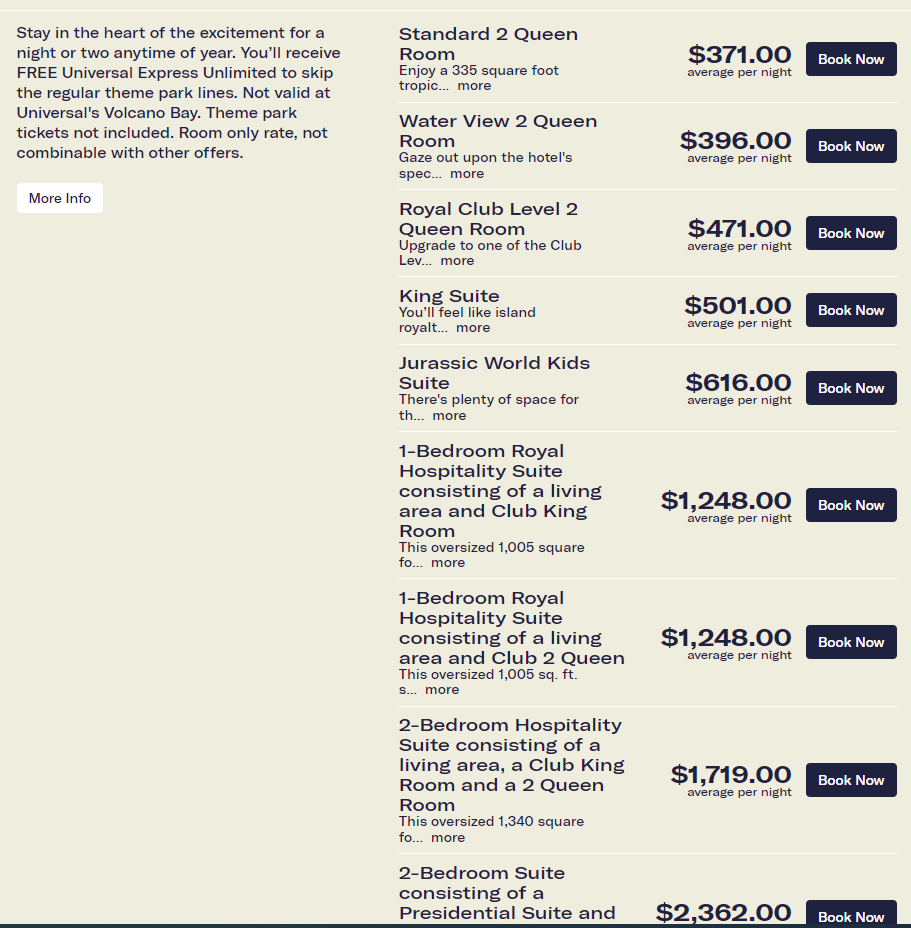Book the Royal Club Level 2 Queen Room
911x928 pixels.
click(x=851, y=233)
